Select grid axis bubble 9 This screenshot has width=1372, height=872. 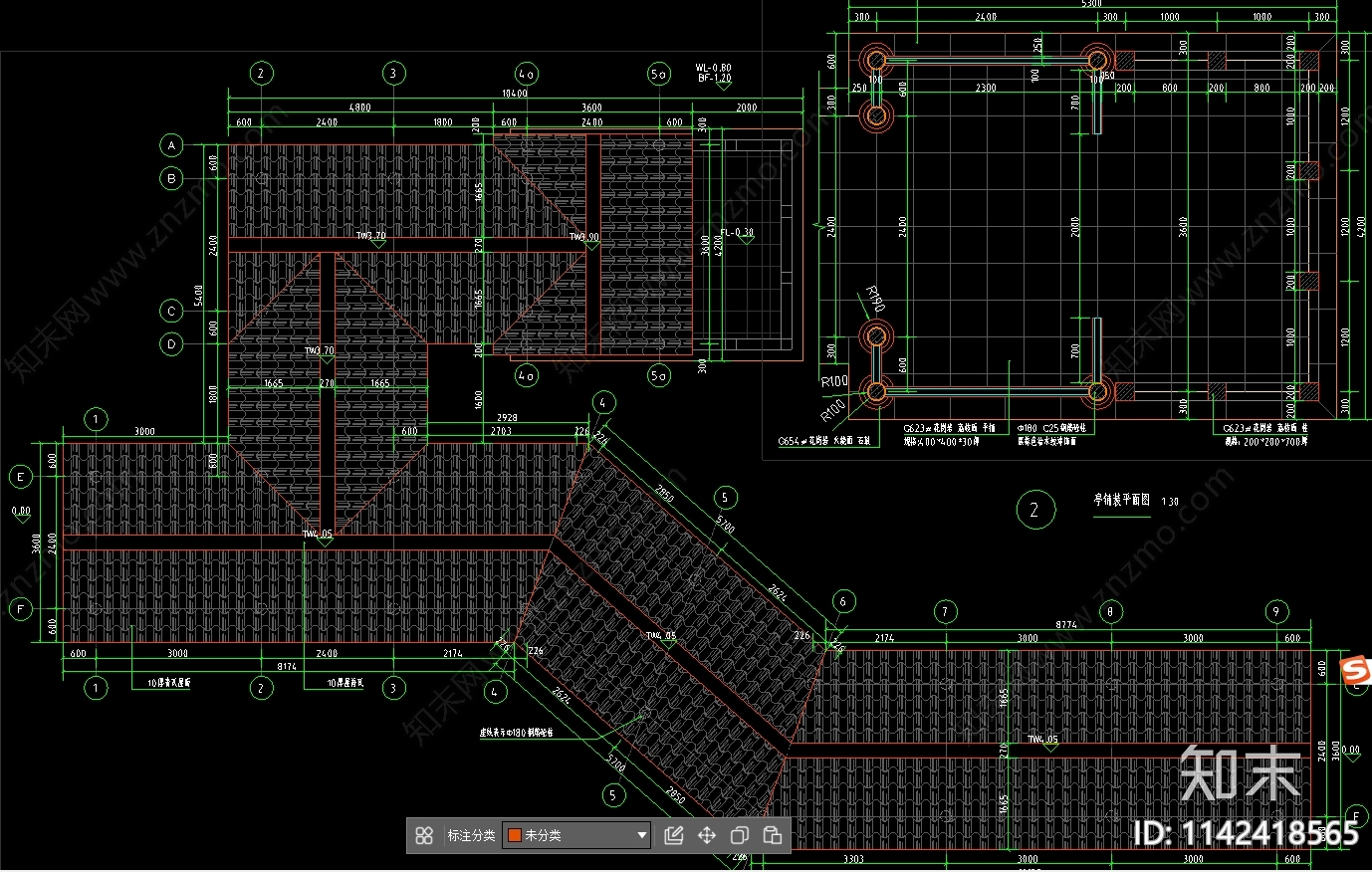[1276, 611]
